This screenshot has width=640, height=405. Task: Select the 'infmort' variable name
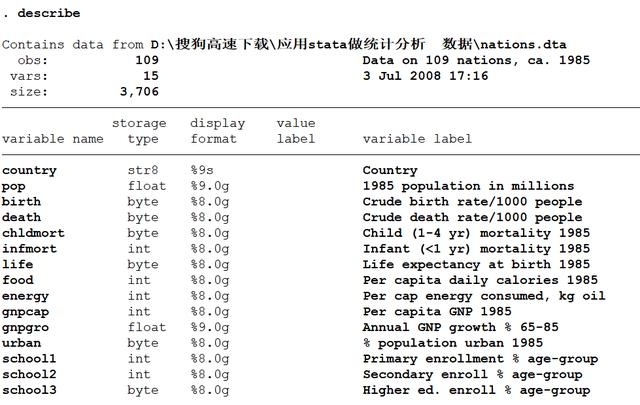[x=29, y=249]
